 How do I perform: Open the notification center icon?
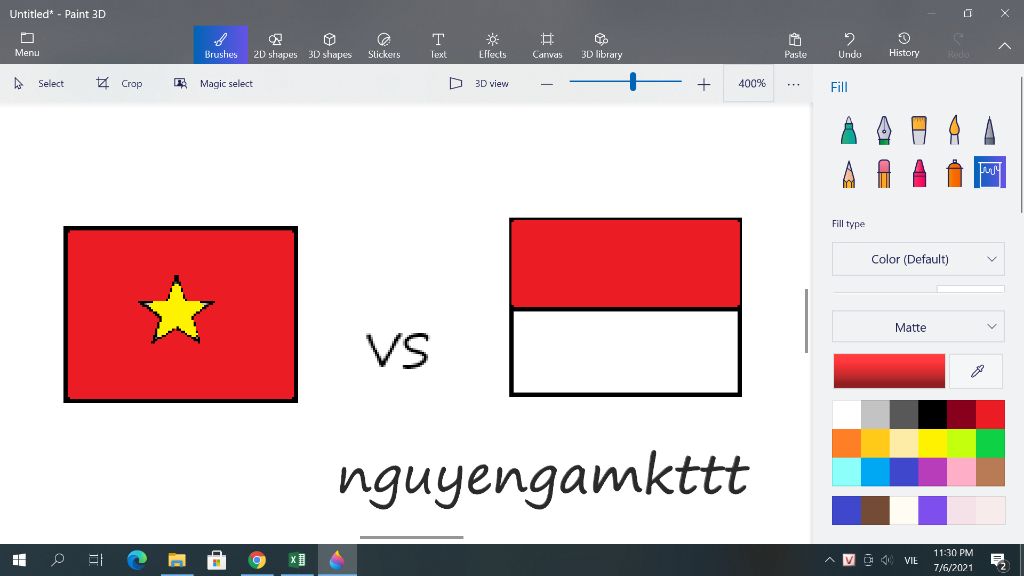click(998, 560)
